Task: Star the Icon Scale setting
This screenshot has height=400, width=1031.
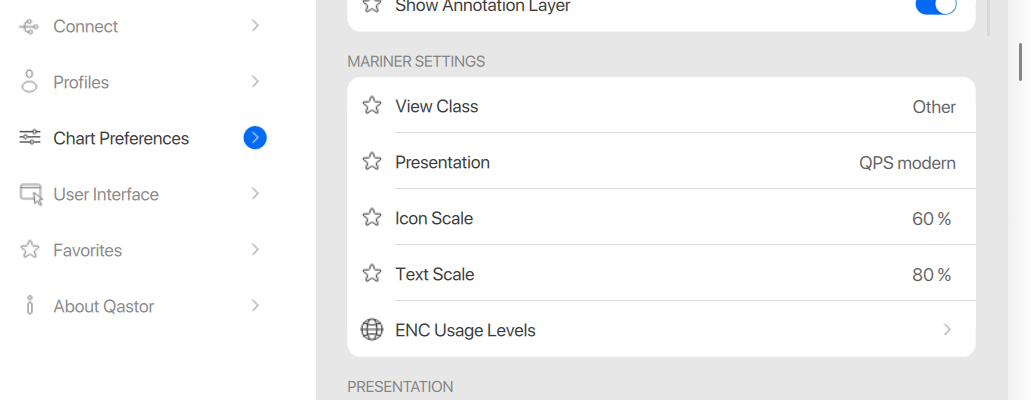Action: [x=372, y=218]
